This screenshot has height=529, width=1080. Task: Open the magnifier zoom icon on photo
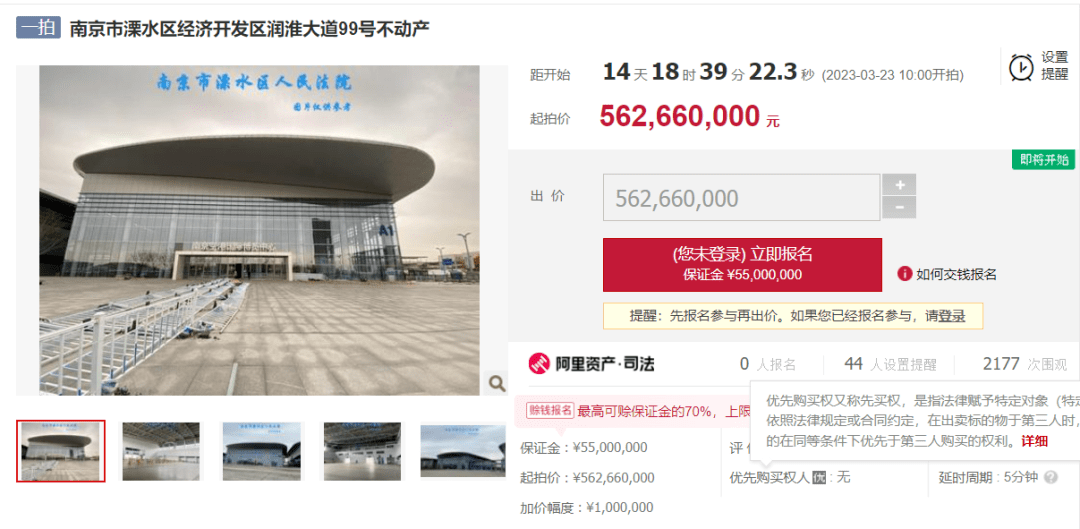496,382
